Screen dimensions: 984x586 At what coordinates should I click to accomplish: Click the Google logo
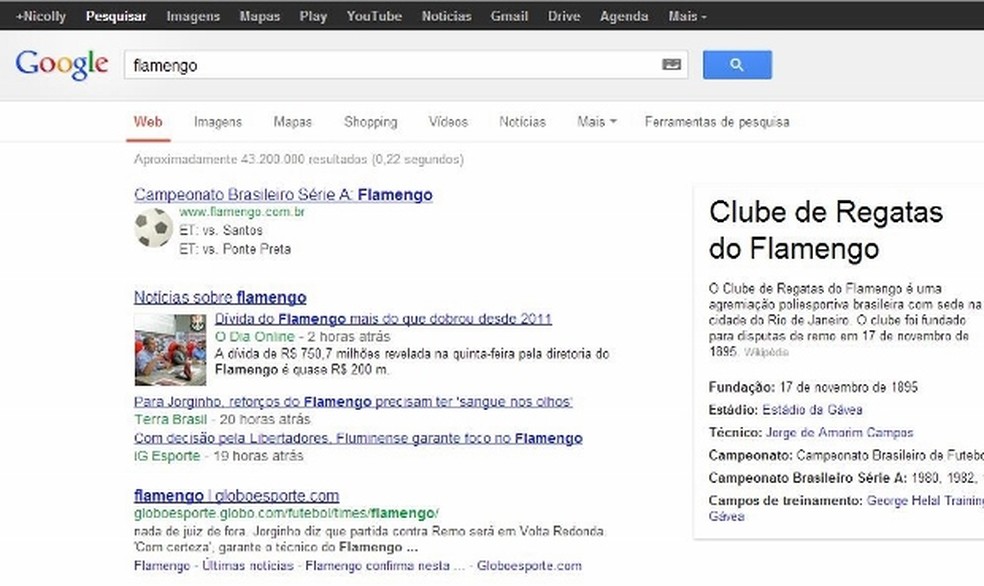click(x=61, y=64)
